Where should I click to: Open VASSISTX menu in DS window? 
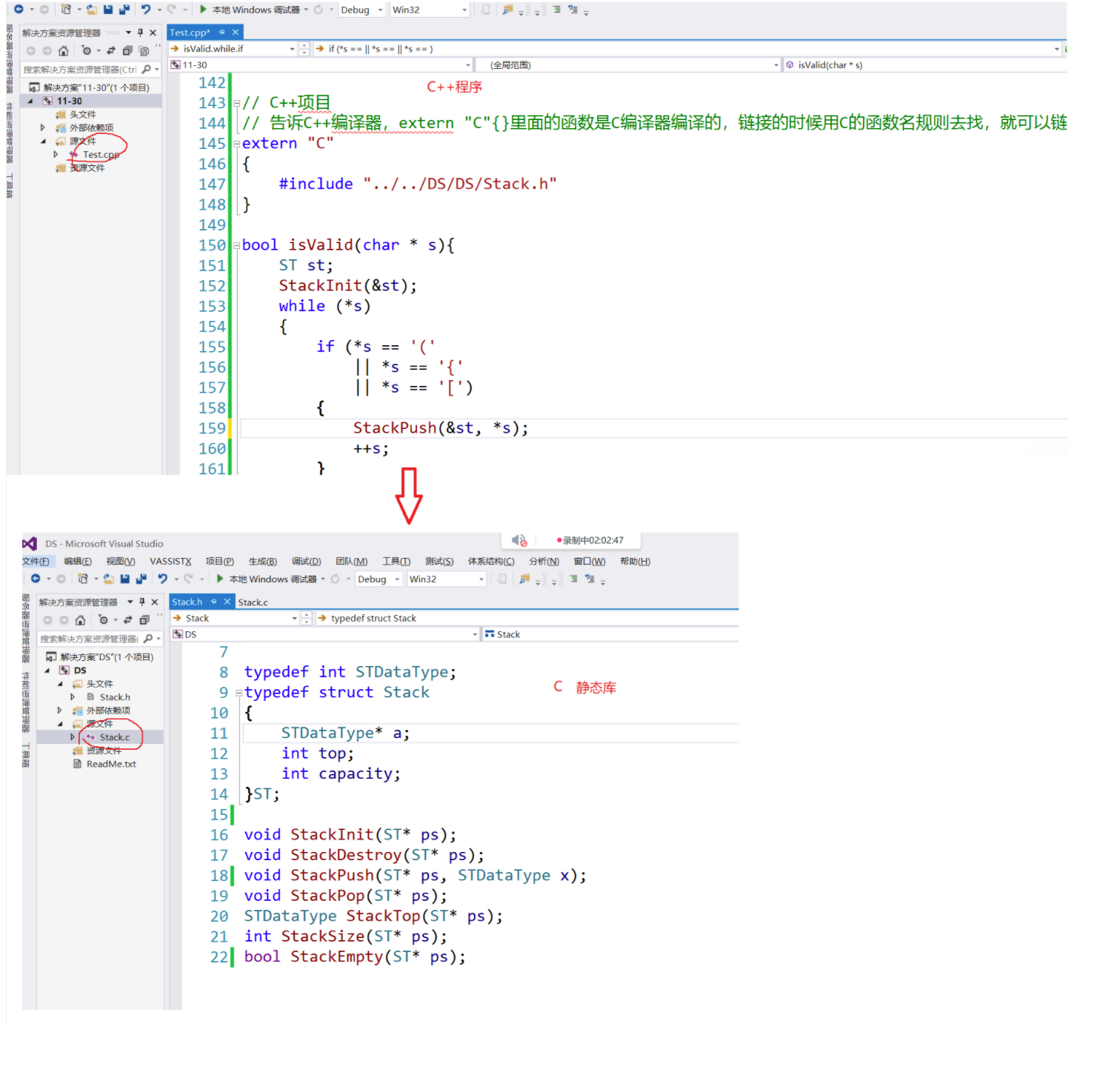coord(170,562)
